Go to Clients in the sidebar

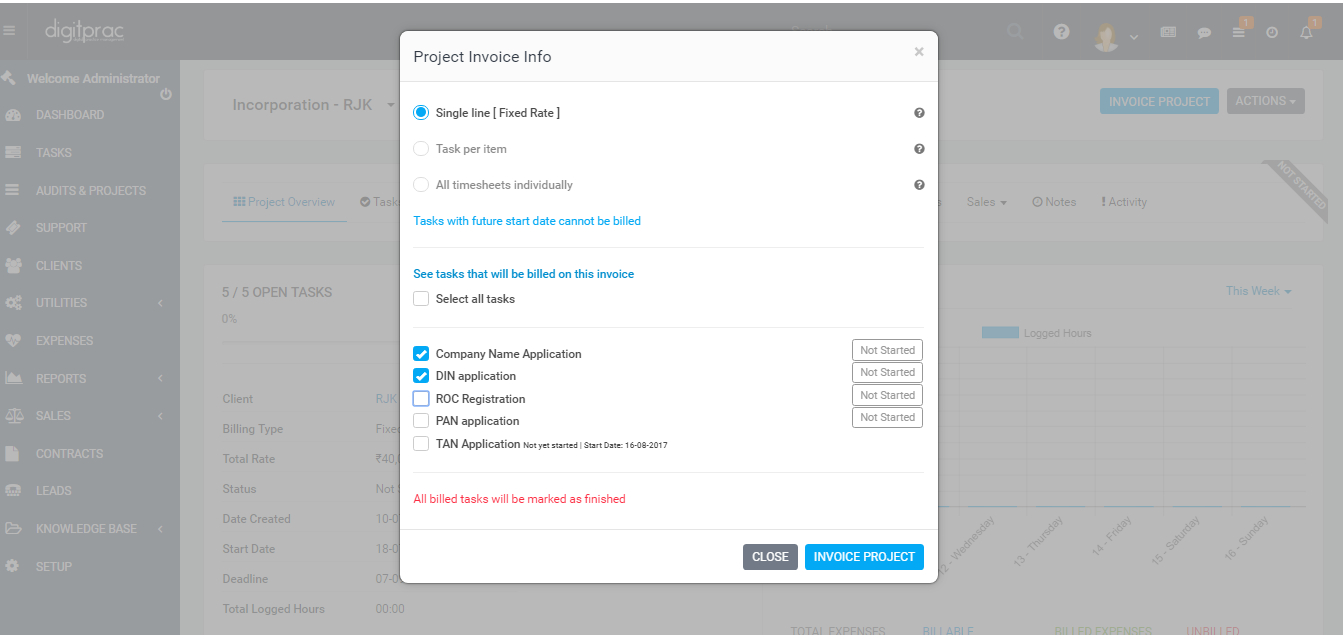[x=59, y=266]
